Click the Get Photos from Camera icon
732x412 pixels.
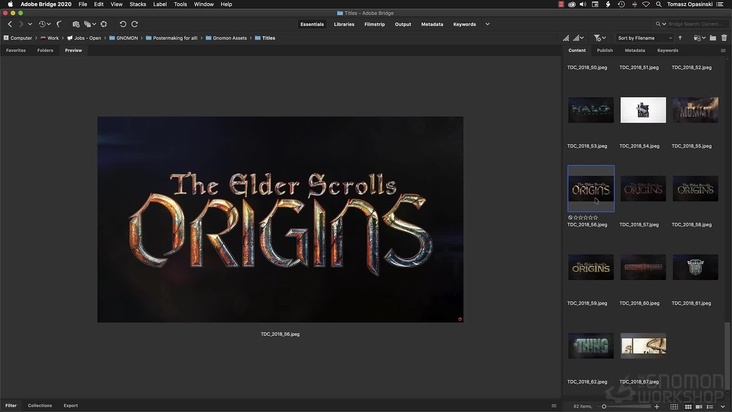pos(76,24)
